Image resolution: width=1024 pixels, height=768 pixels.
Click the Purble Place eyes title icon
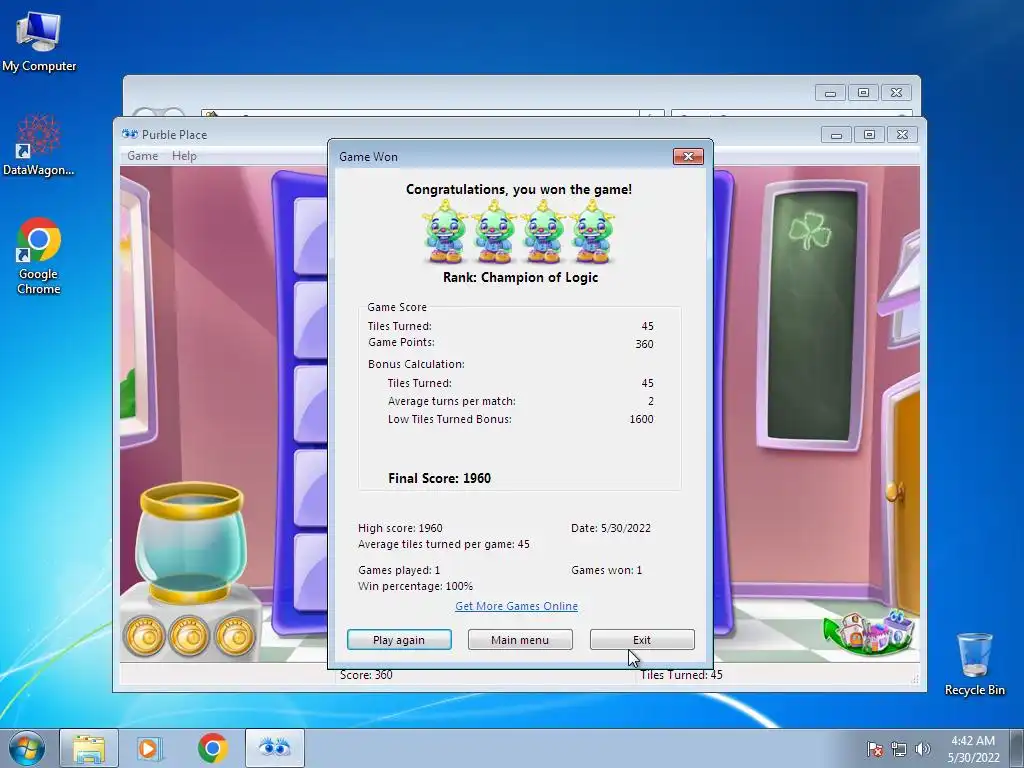(x=129, y=134)
